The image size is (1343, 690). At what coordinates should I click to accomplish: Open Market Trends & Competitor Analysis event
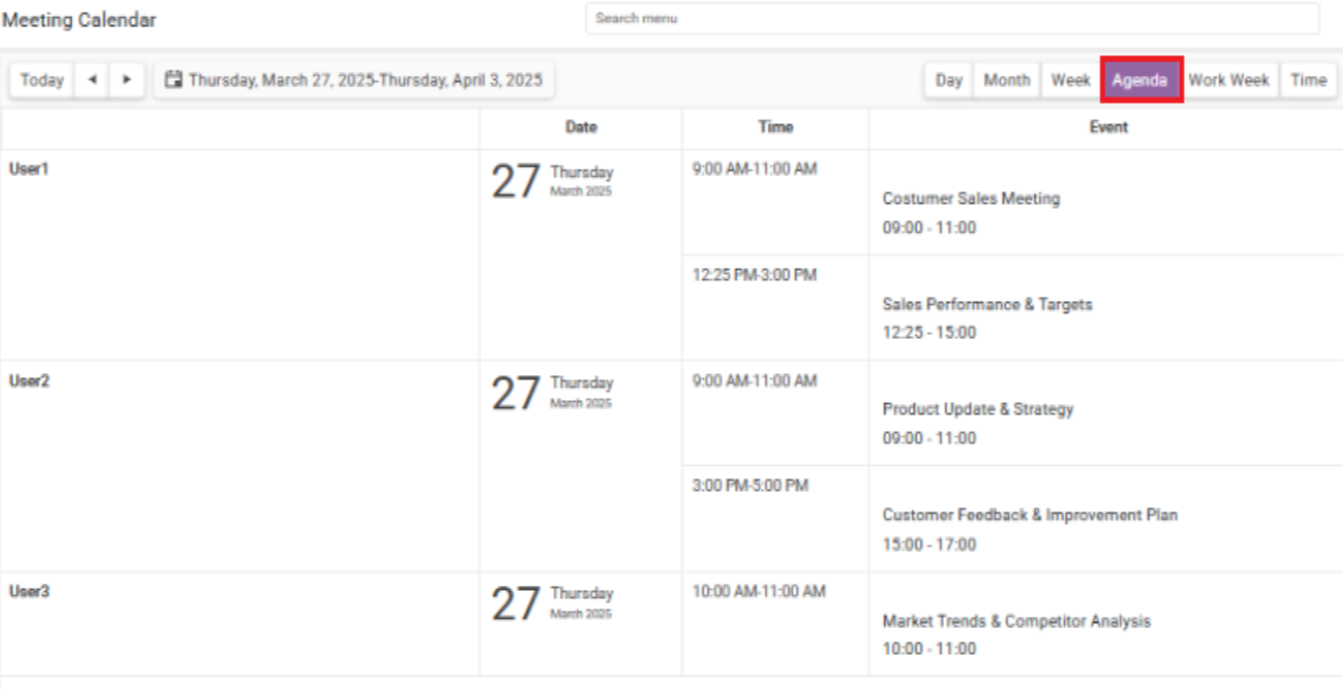[1016, 621]
